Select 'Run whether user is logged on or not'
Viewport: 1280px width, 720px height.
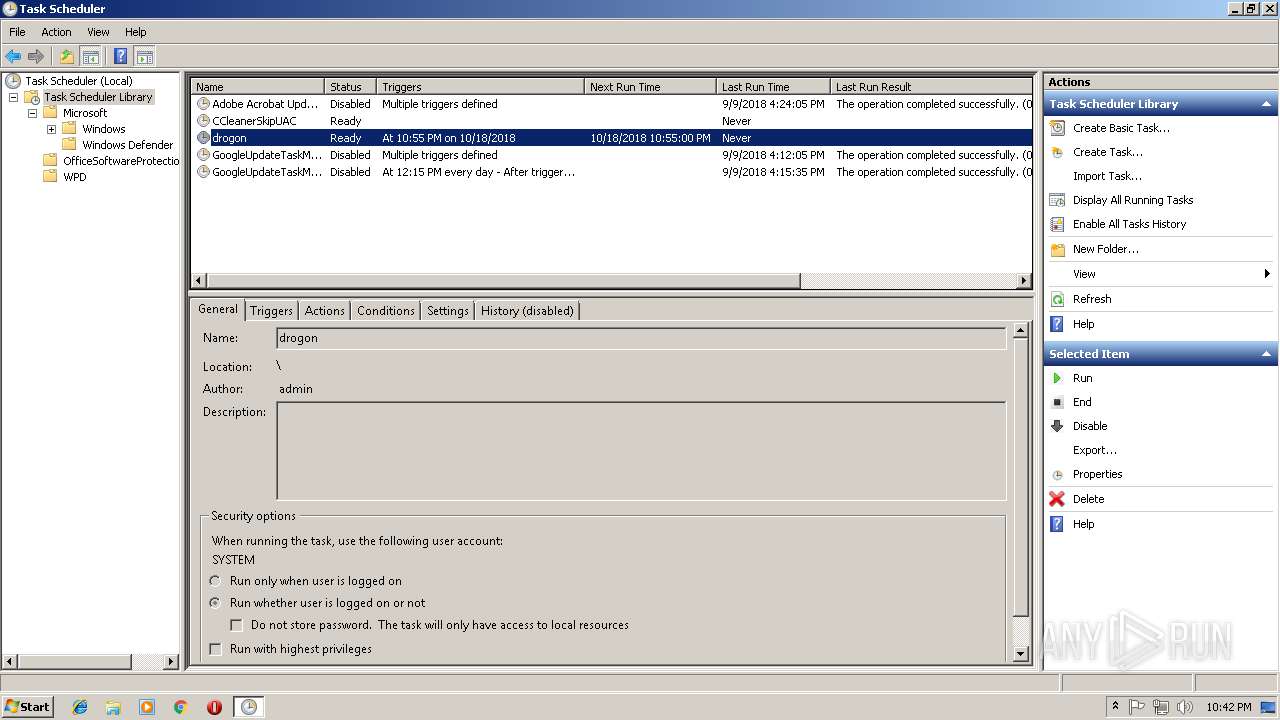tap(215, 603)
